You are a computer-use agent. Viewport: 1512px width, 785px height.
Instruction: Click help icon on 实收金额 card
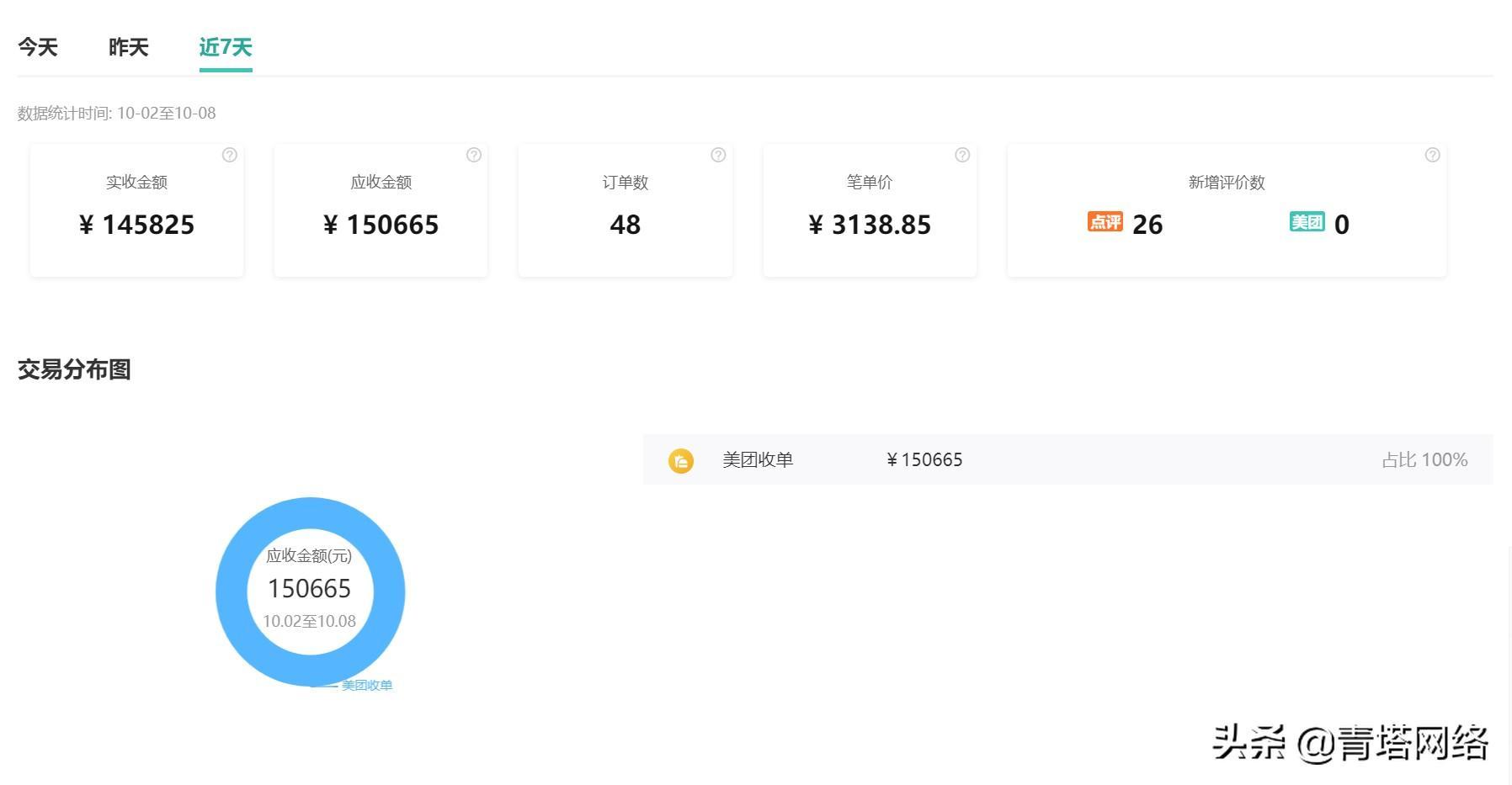(x=229, y=155)
